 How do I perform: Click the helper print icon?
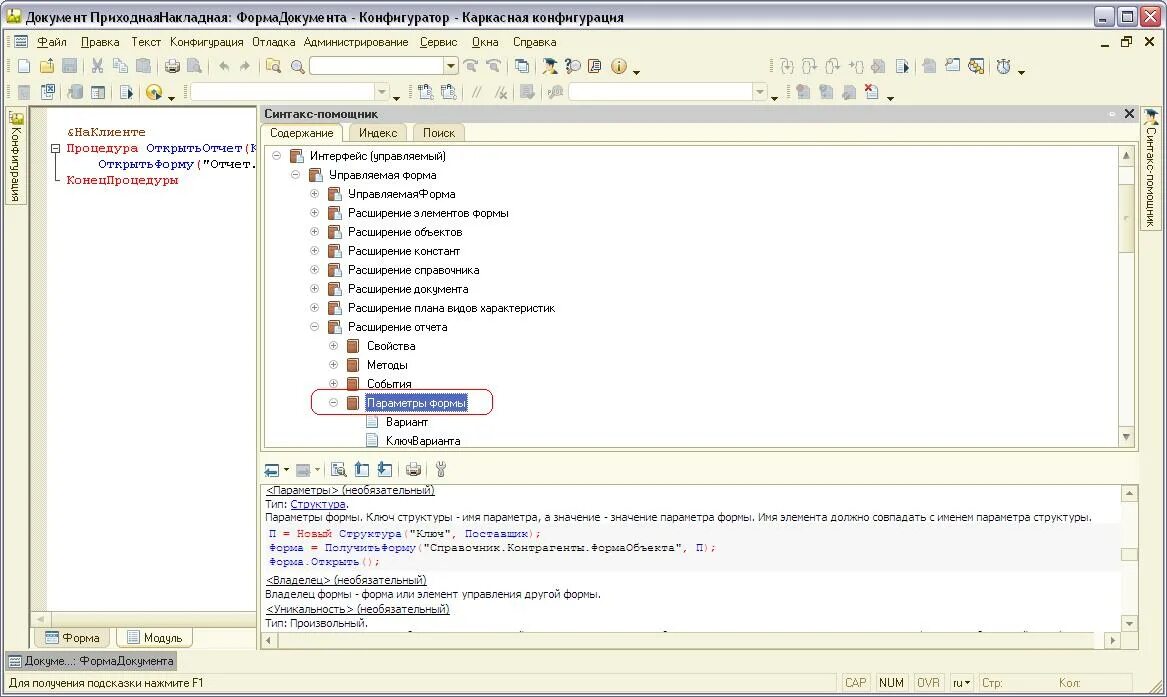413,470
